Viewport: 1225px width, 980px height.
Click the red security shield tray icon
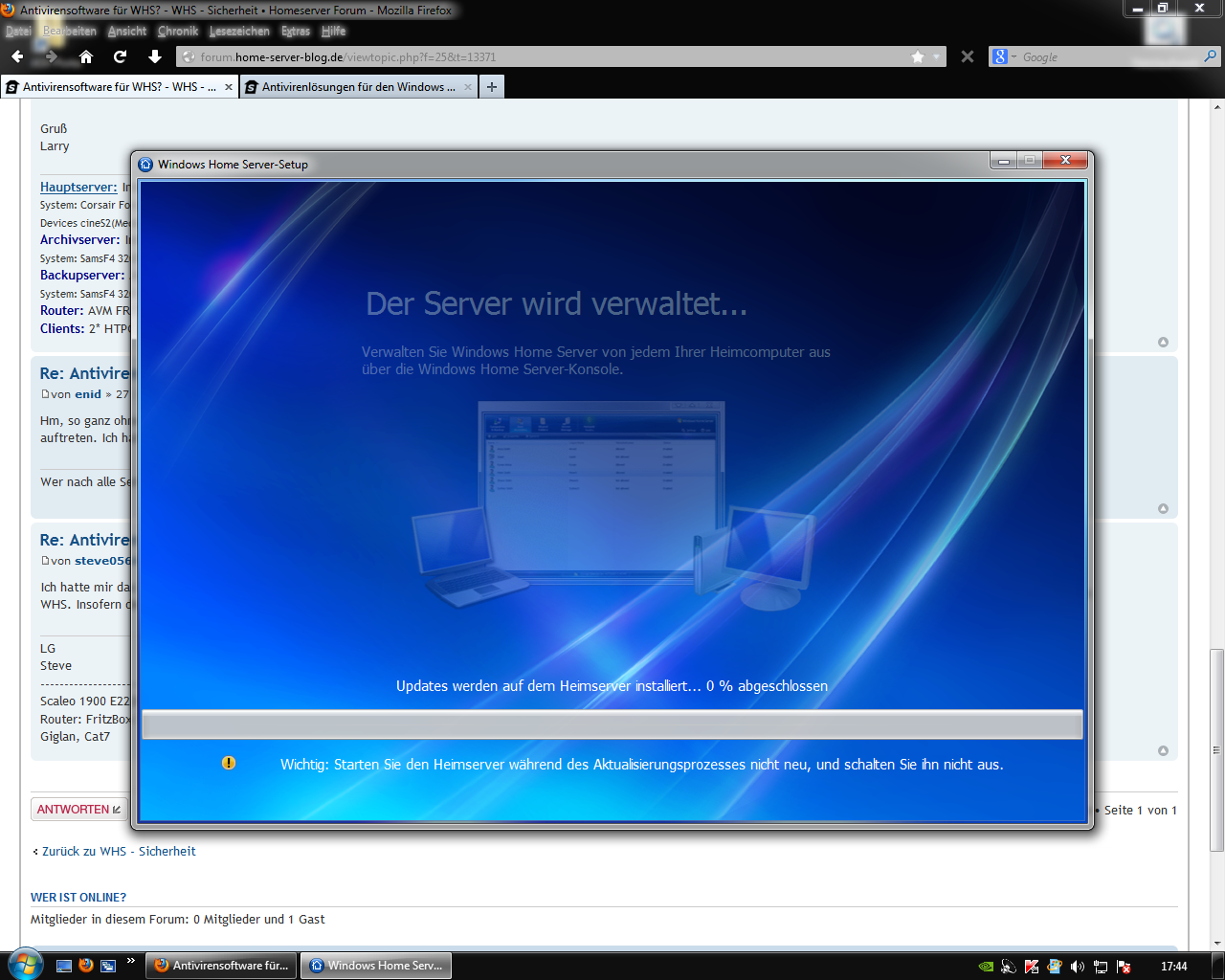coord(1032,967)
